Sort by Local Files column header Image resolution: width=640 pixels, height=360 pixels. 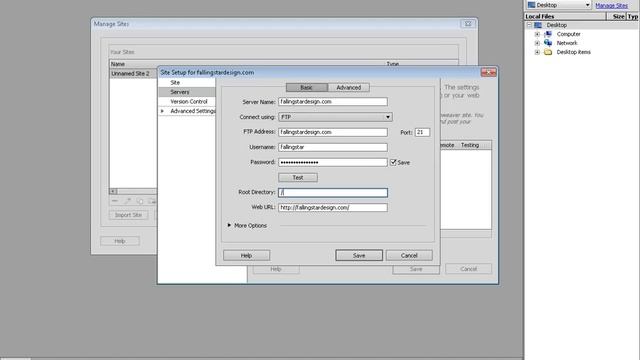(x=565, y=16)
